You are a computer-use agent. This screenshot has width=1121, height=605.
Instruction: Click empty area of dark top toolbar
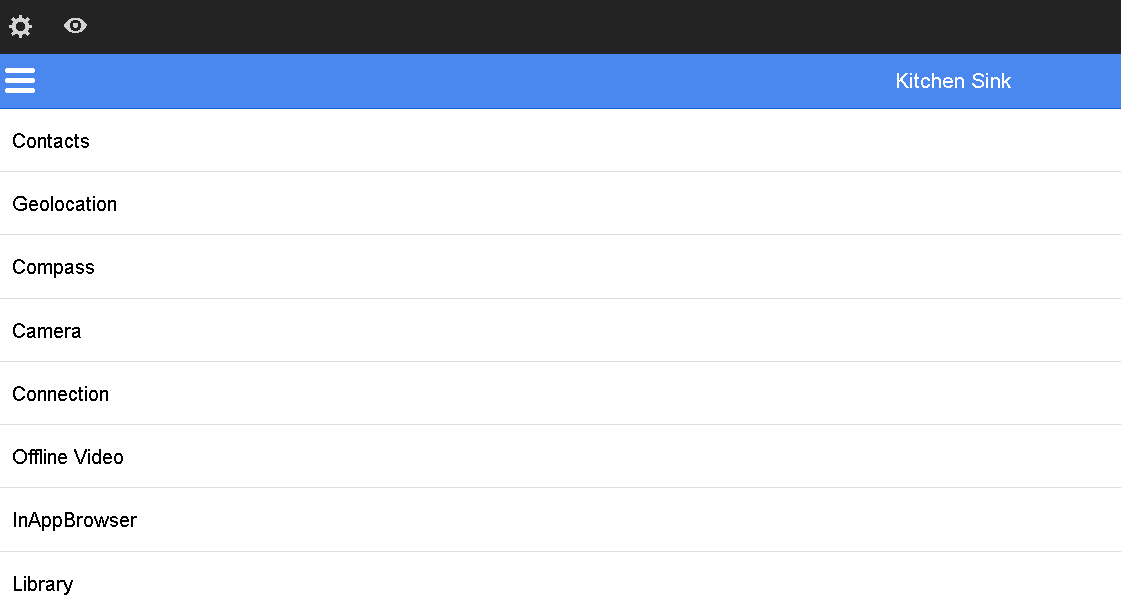(x=600, y=27)
